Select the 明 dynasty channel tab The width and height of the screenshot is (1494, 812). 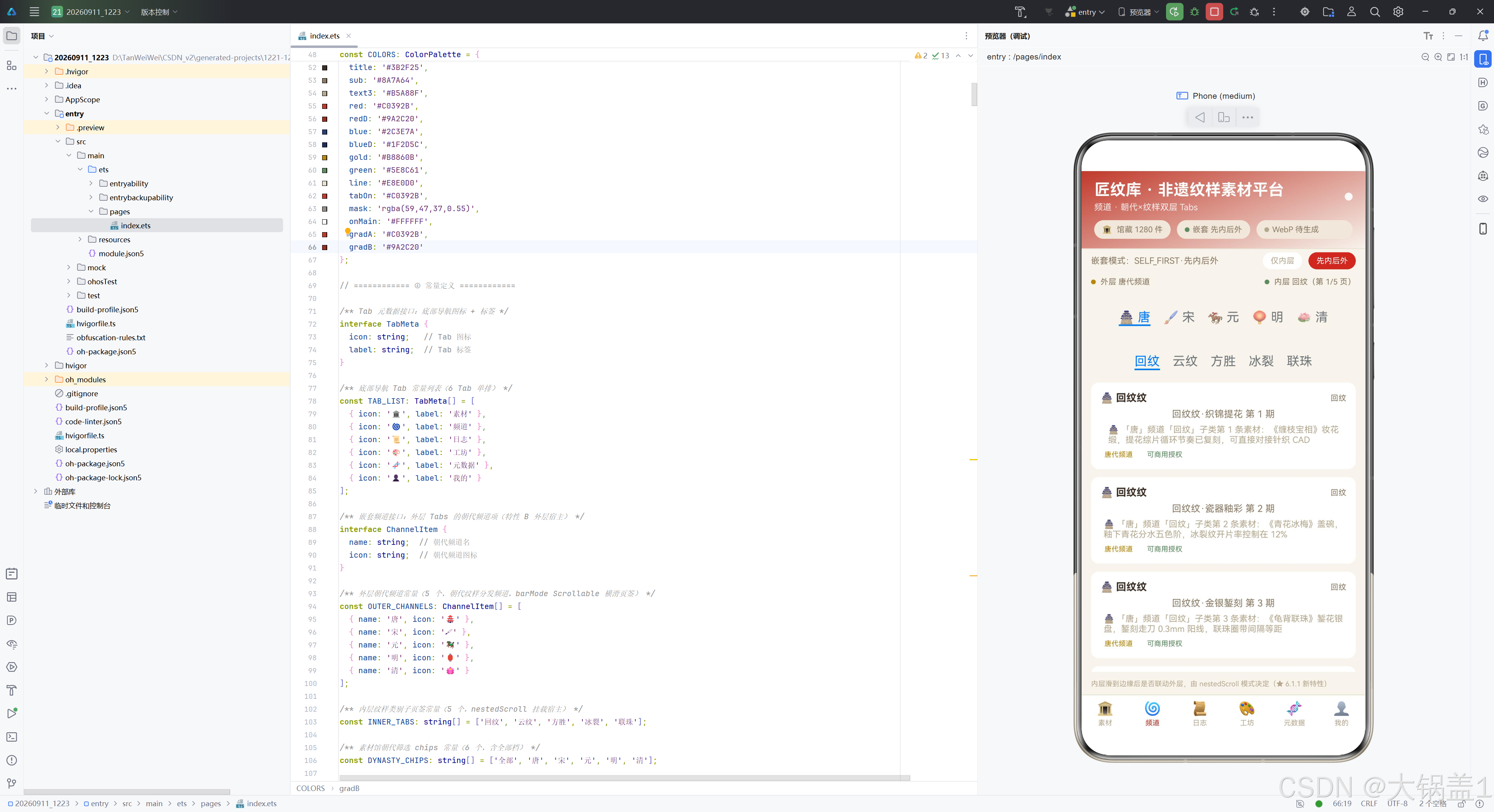(x=1268, y=317)
